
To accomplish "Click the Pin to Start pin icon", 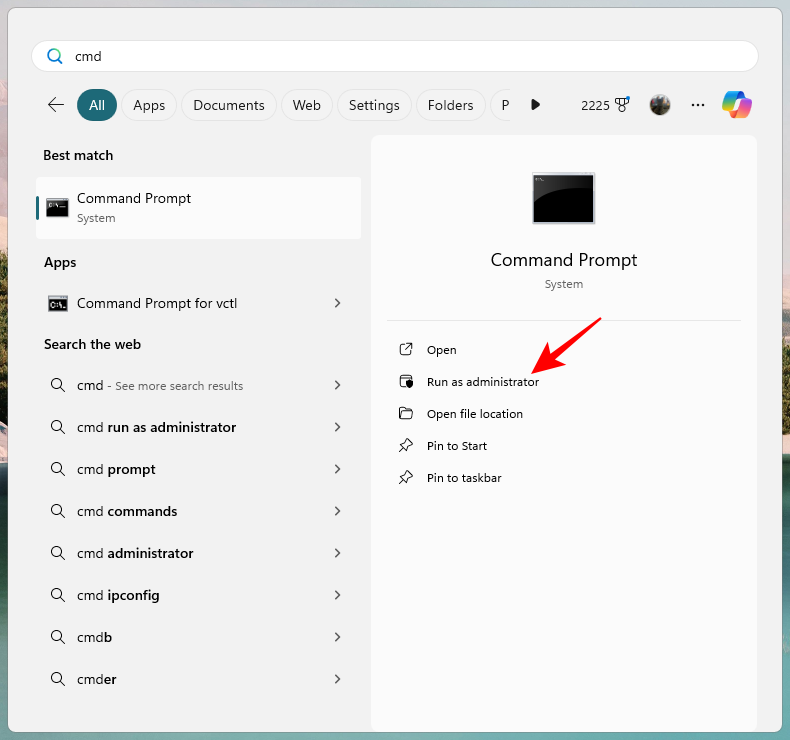I will 406,445.
